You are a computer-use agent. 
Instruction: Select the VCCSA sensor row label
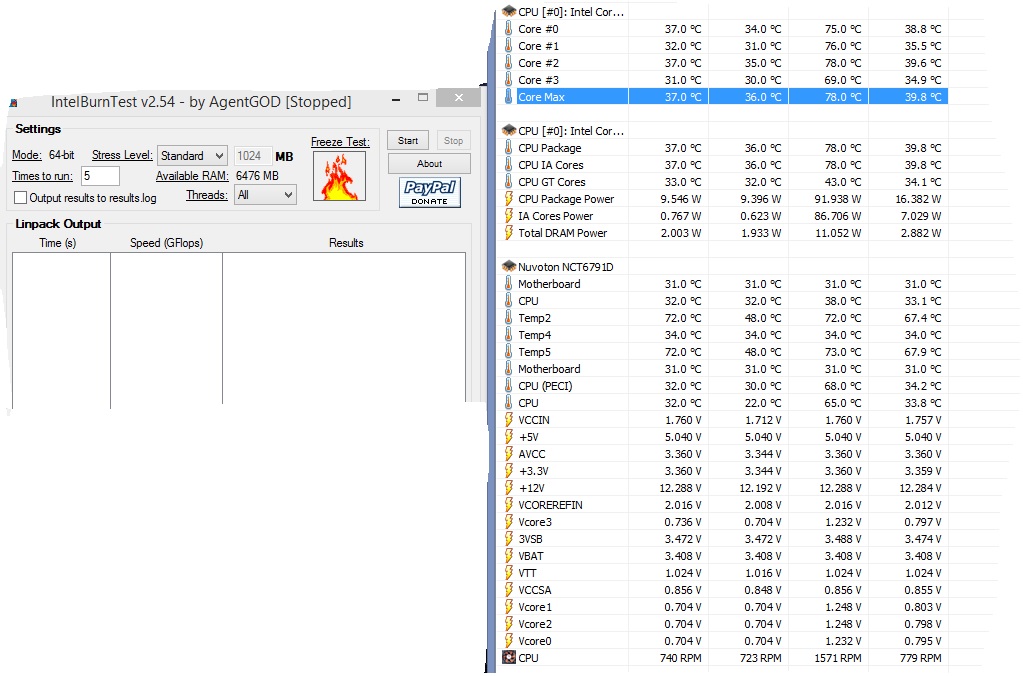click(535, 589)
